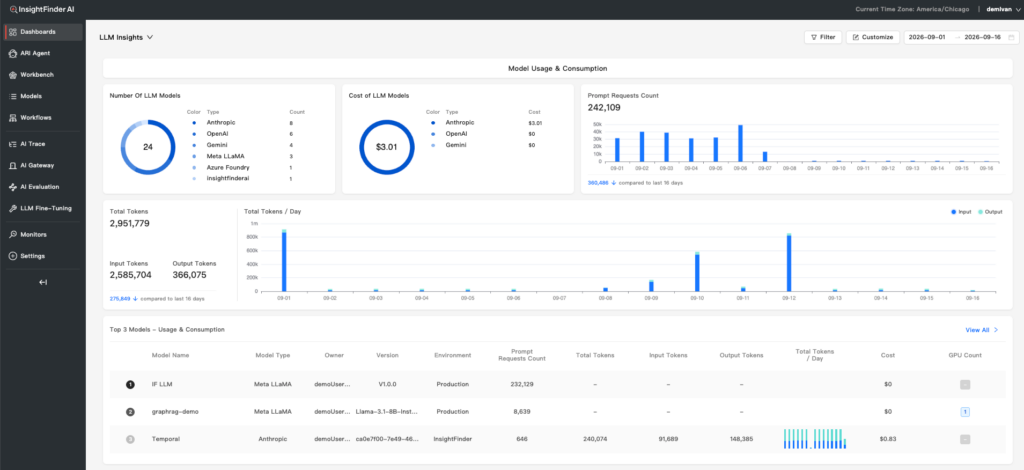The width and height of the screenshot is (1024, 470).
Task: Click the 240,074 total tokens cell
Action: [594, 439]
